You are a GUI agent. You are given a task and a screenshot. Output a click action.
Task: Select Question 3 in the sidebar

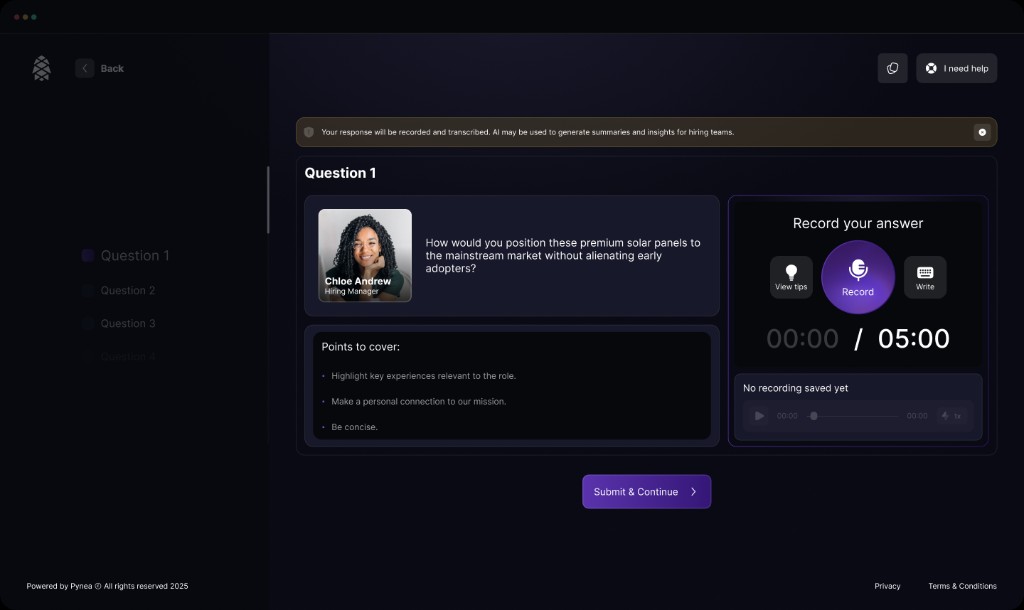point(119,323)
